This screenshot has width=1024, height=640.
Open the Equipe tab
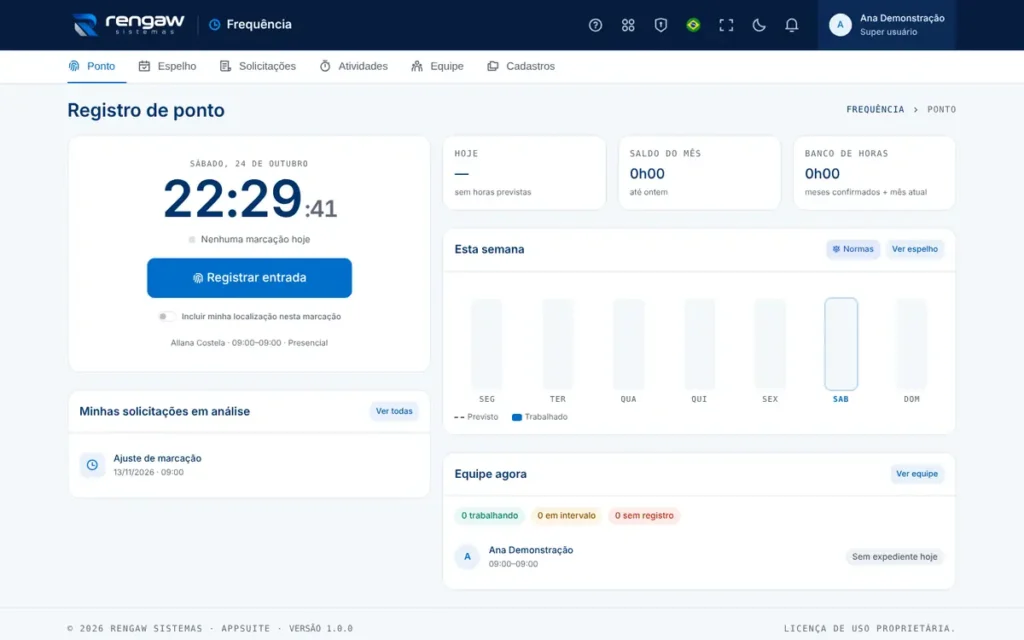pyautogui.click(x=437, y=66)
